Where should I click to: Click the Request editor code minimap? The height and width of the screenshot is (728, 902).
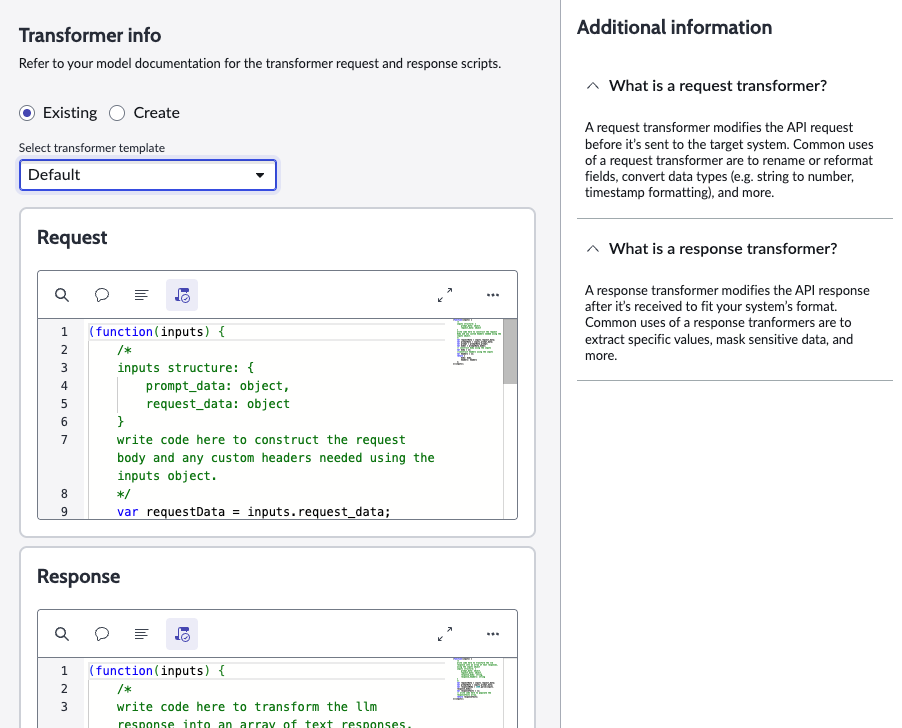[477, 342]
